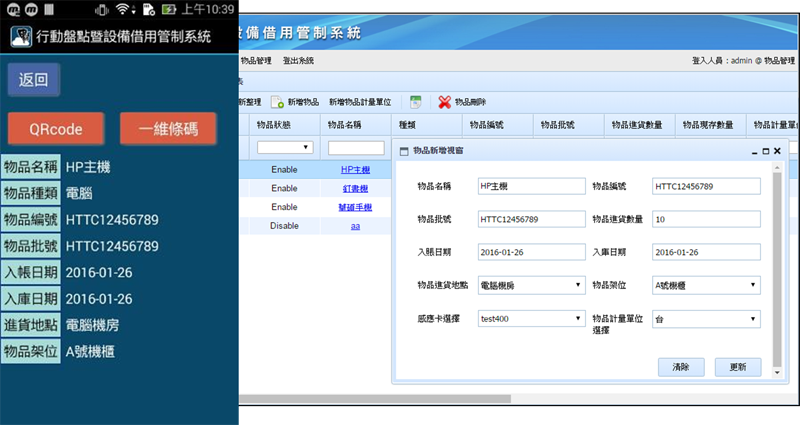Click the export sheet icon in toolbar

[414, 103]
